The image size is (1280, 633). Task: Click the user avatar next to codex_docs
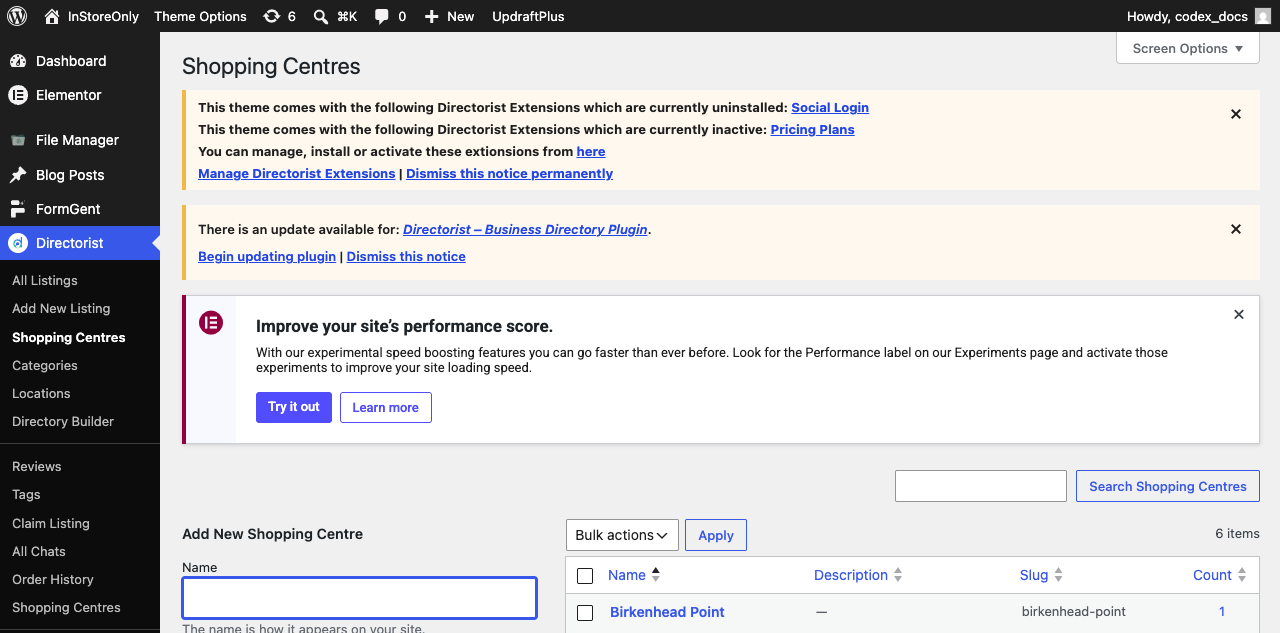click(x=1263, y=16)
